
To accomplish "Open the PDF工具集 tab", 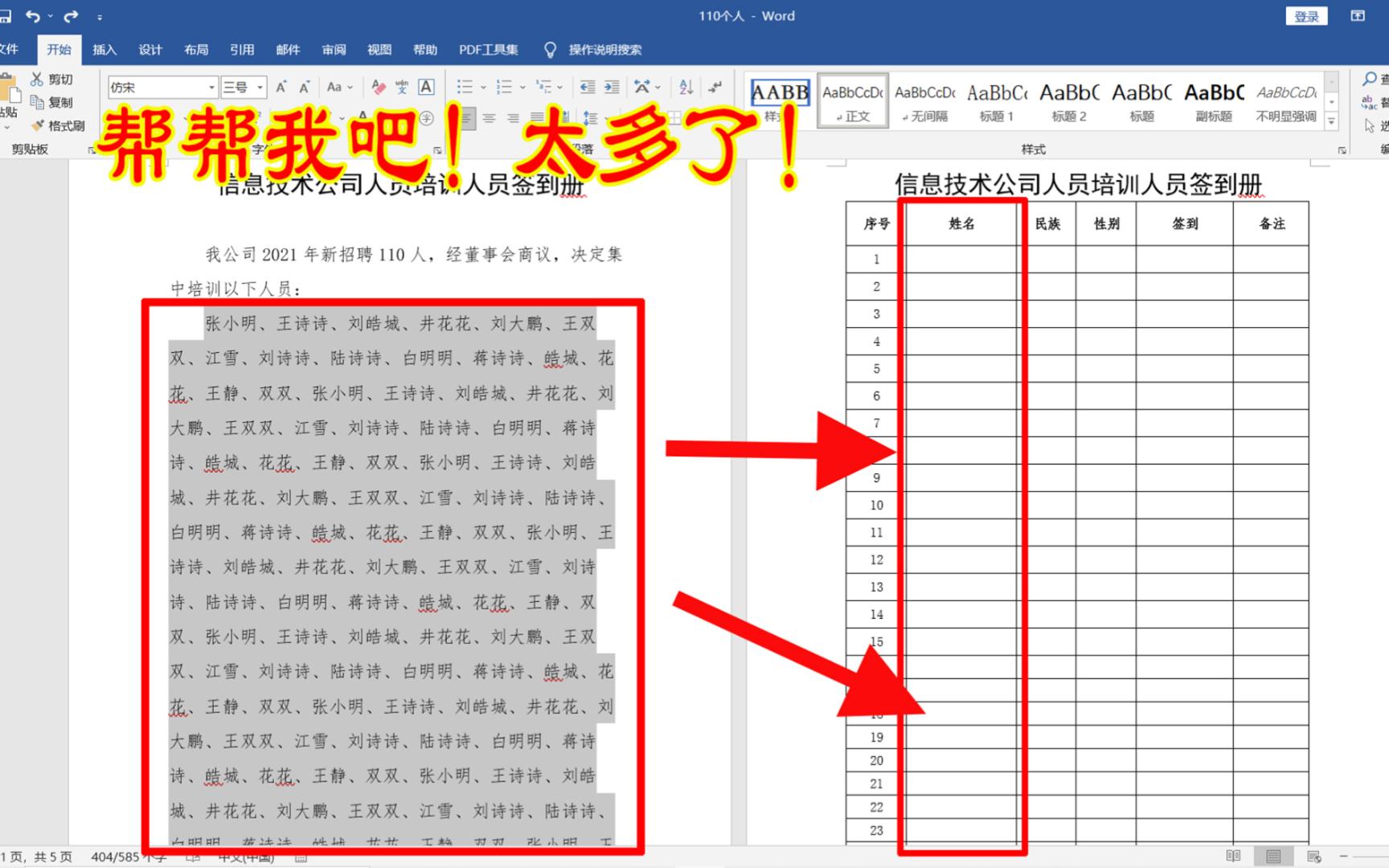I will pyautogui.click(x=489, y=50).
